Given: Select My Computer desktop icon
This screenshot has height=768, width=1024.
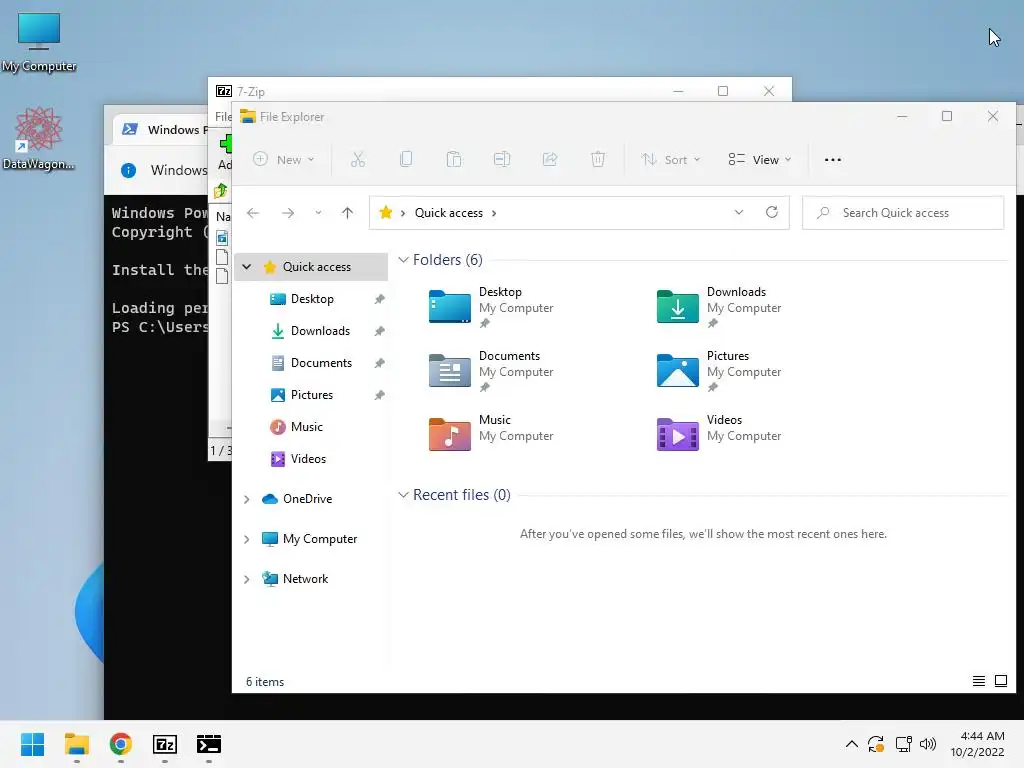Looking at the screenshot, I should click(39, 42).
